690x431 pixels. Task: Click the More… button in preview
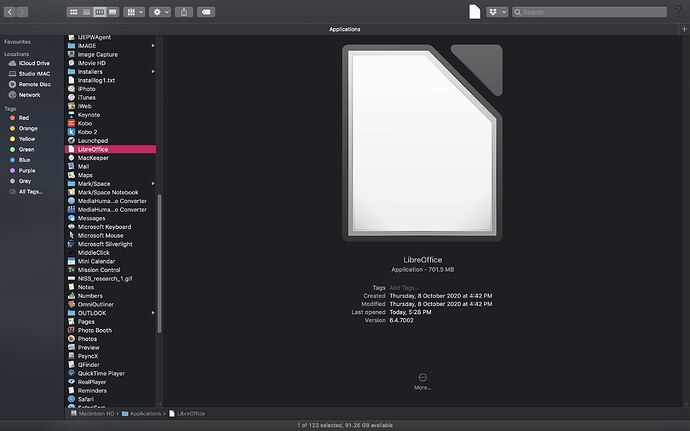tap(422, 381)
